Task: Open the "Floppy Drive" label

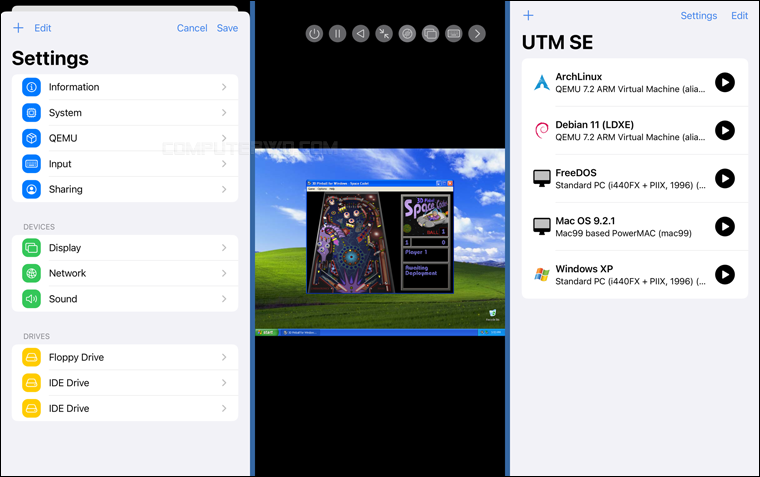Action: pyautogui.click(x=76, y=357)
